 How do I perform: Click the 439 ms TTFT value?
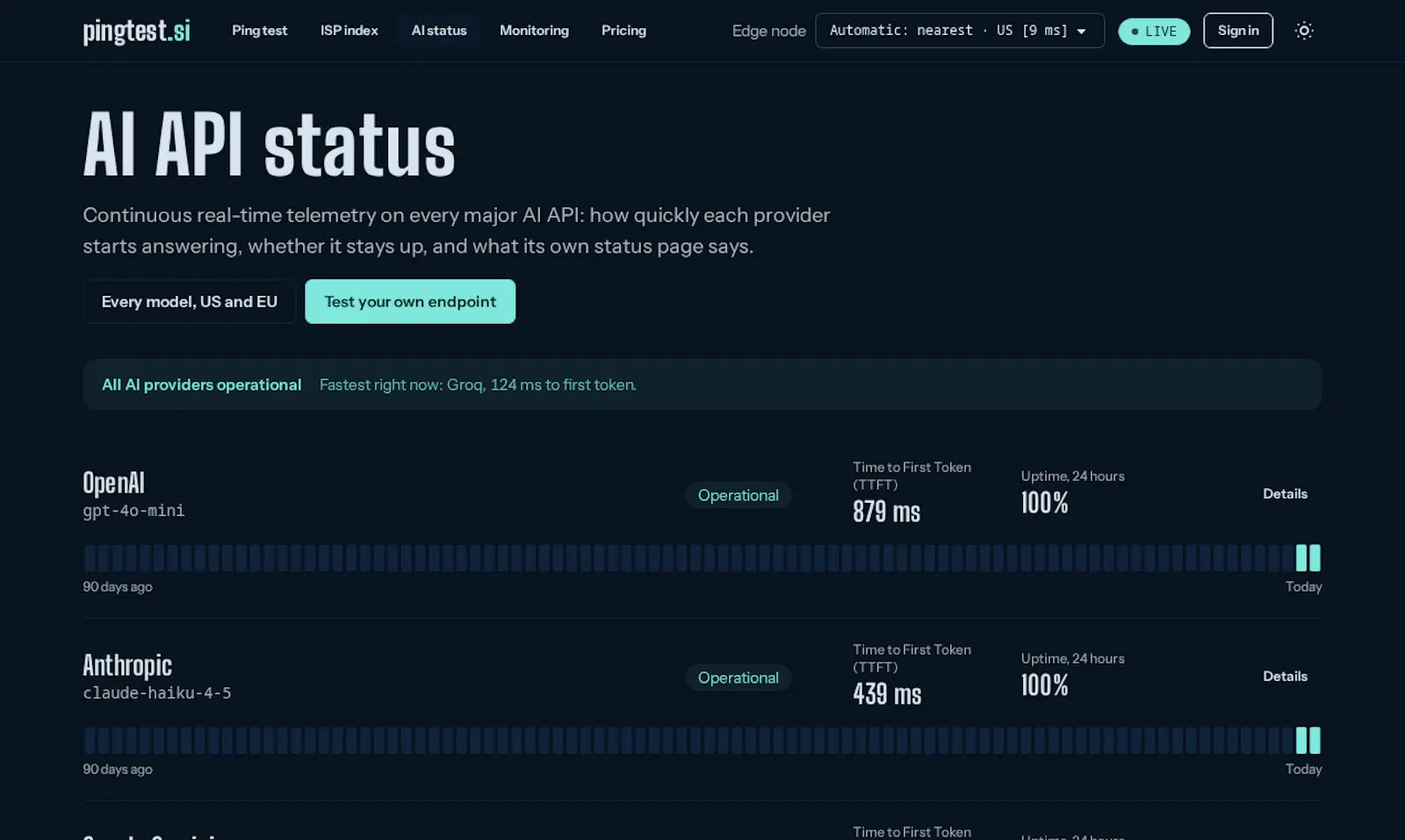tap(887, 694)
